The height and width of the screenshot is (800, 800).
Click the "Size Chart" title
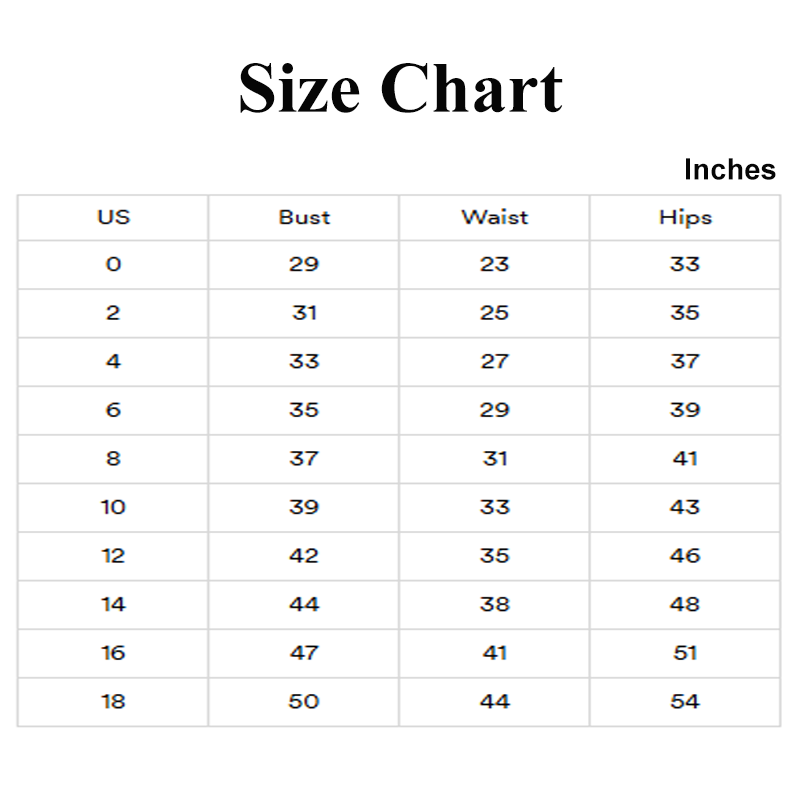pos(400,88)
